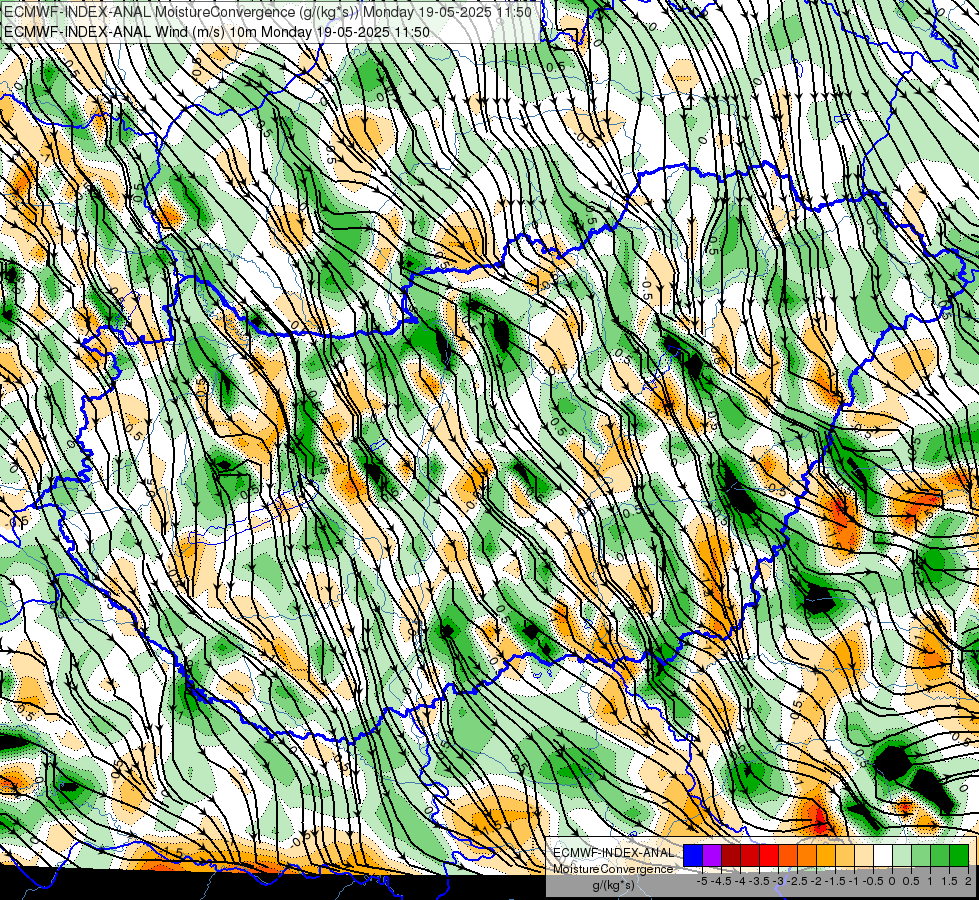Select the legend scale value -1.5
Screen dimensions: 979x900
pos(835,881)
